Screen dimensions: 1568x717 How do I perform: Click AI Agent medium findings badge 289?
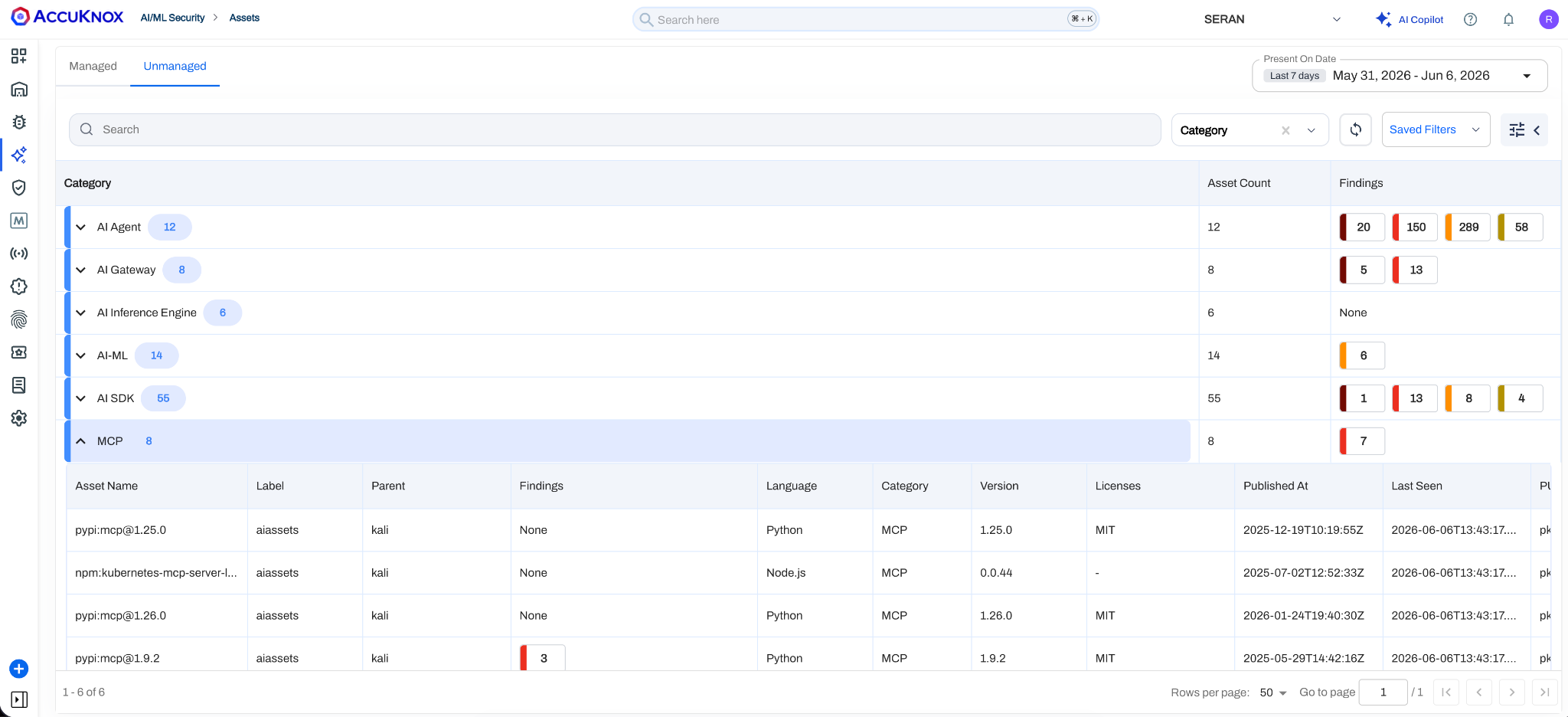pyautogui.click(x=1468, y=227)
